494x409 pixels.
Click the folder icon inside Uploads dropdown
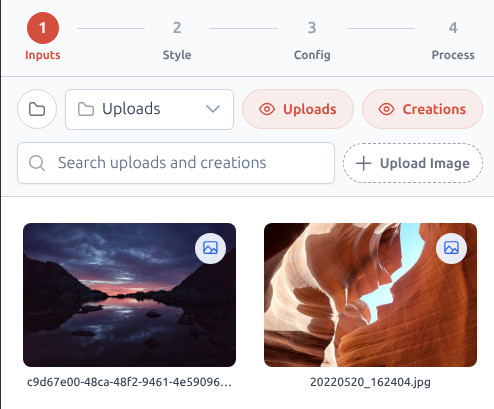point(85,109)
